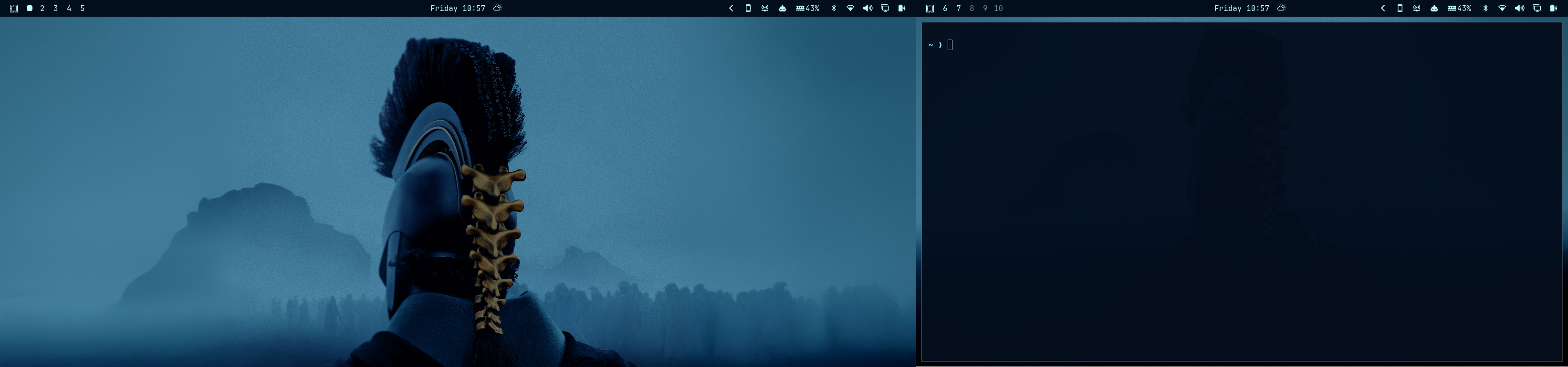Switch to workspace 10

pos(998,9)
